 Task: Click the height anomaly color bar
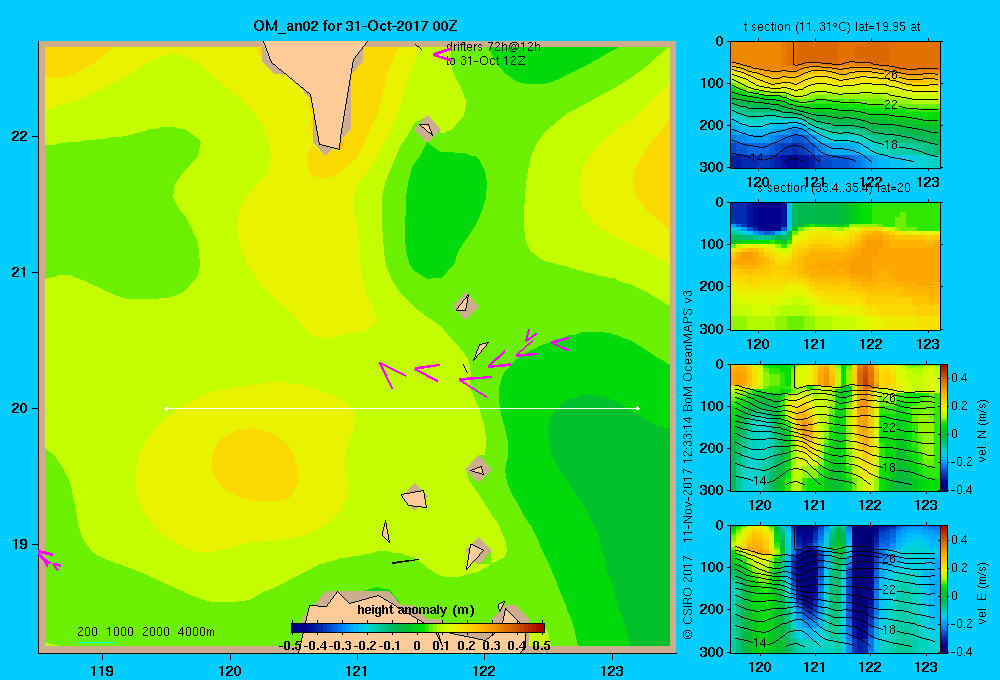tap(418, 628)
